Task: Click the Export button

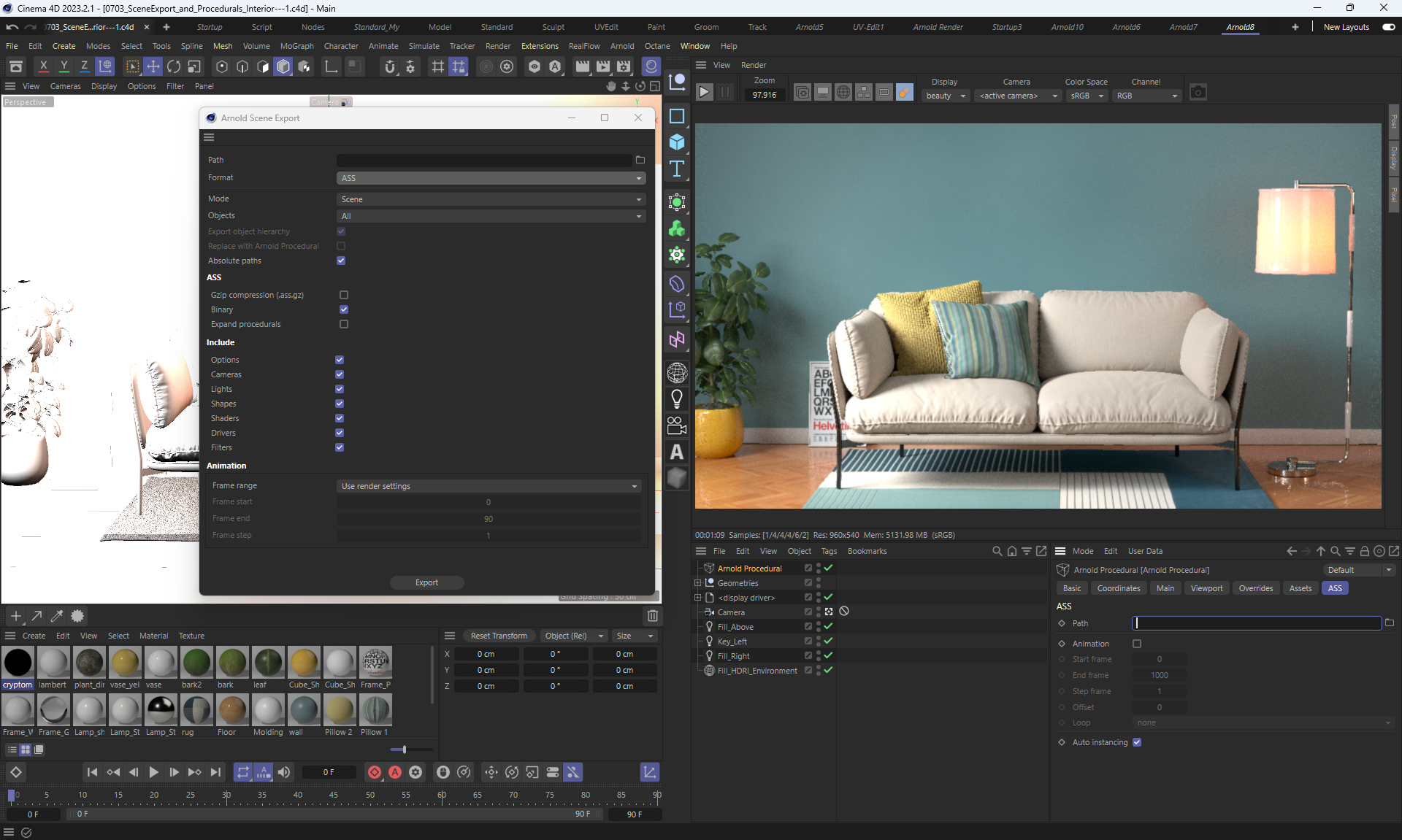Action: [x=426, y=582]
